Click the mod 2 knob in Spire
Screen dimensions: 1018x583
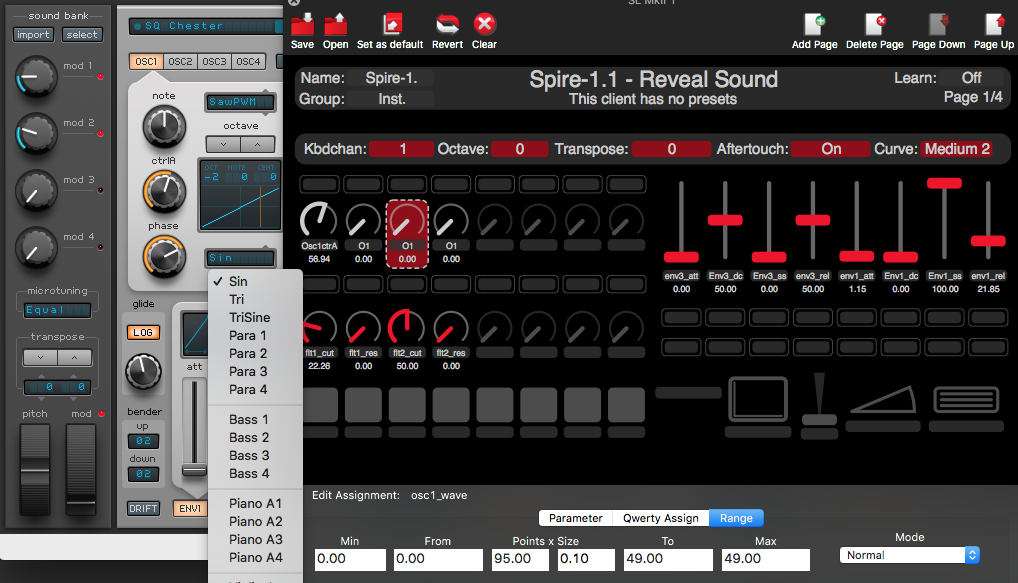(36, 134)
